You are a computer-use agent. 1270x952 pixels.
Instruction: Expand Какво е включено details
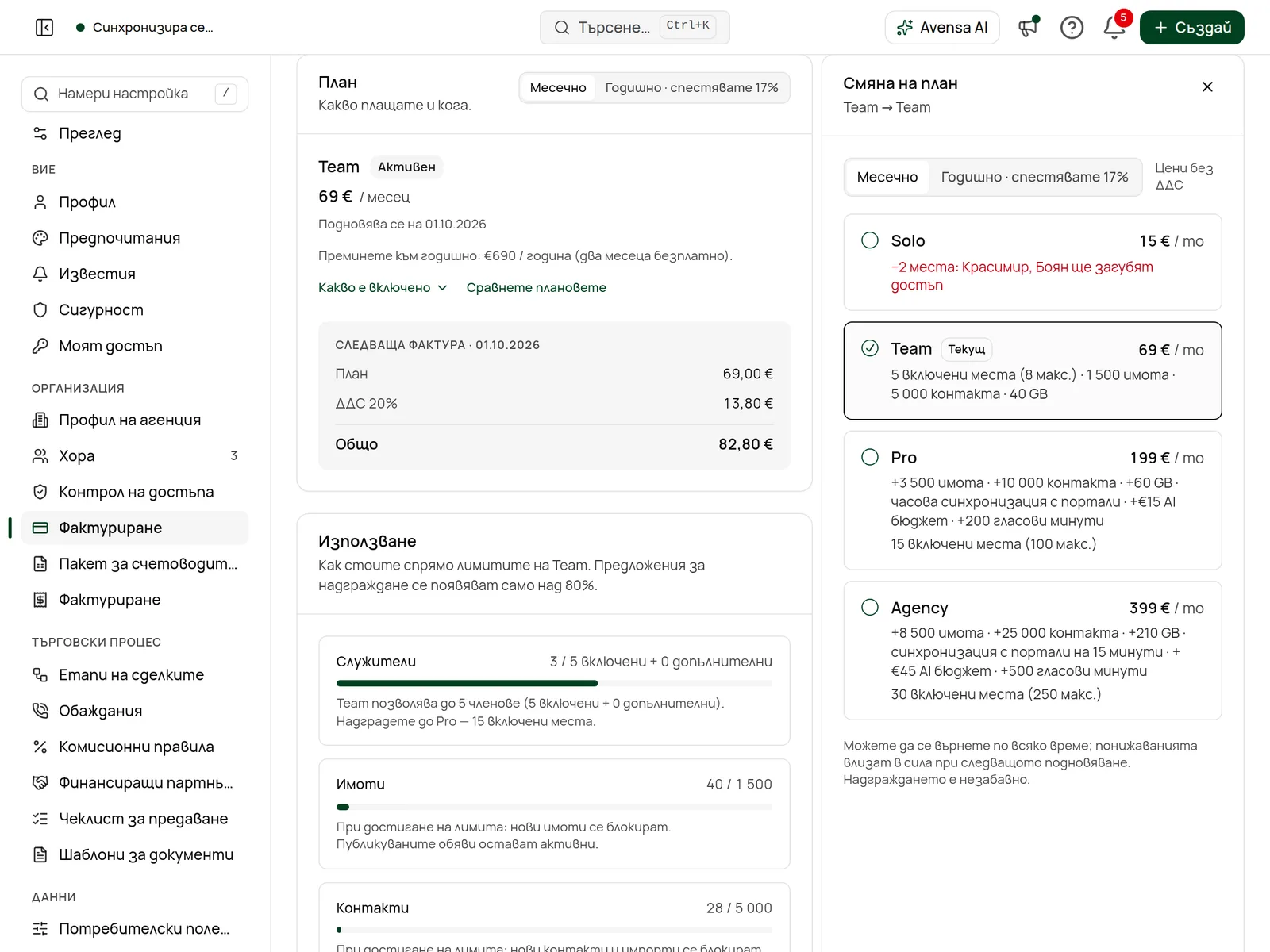click(x=383, y=287)
